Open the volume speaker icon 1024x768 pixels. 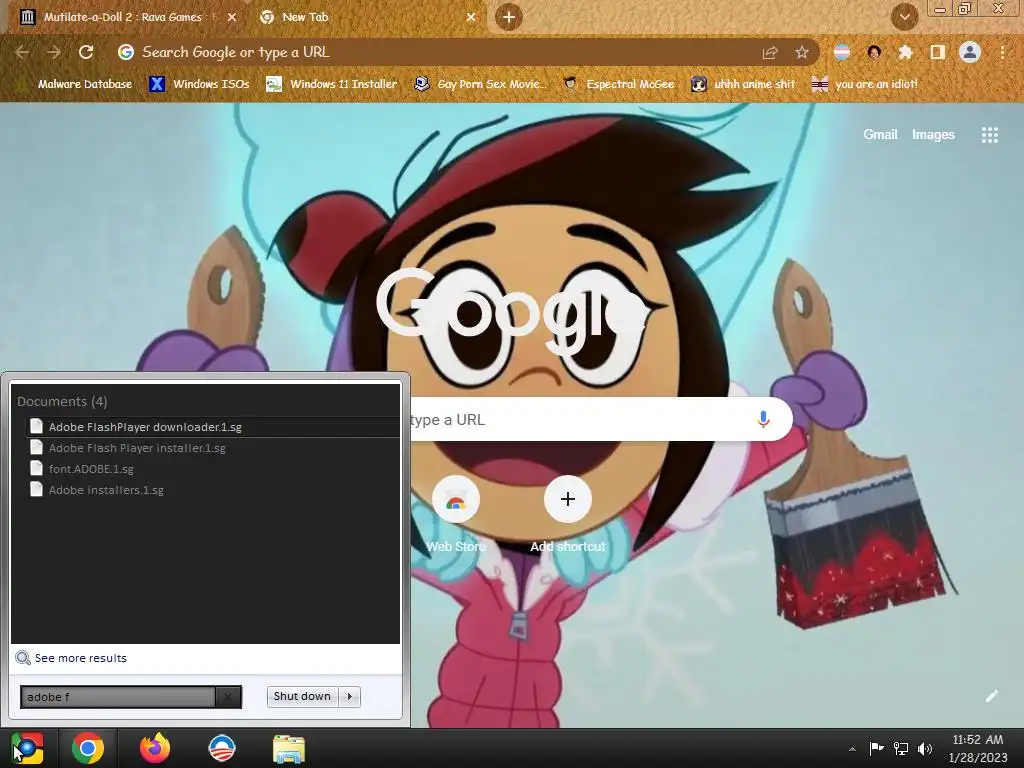925,748
